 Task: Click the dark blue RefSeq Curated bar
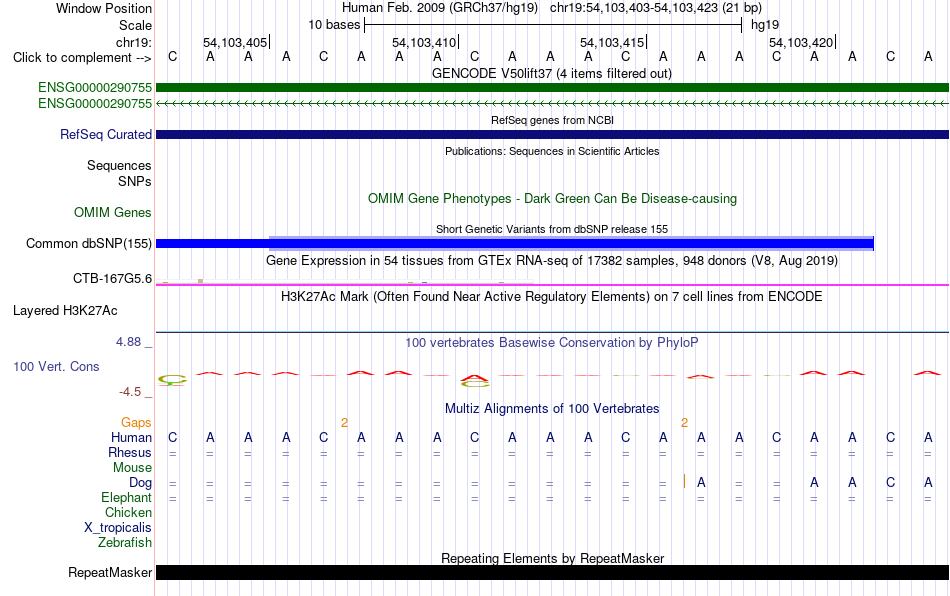pos(552,134)
